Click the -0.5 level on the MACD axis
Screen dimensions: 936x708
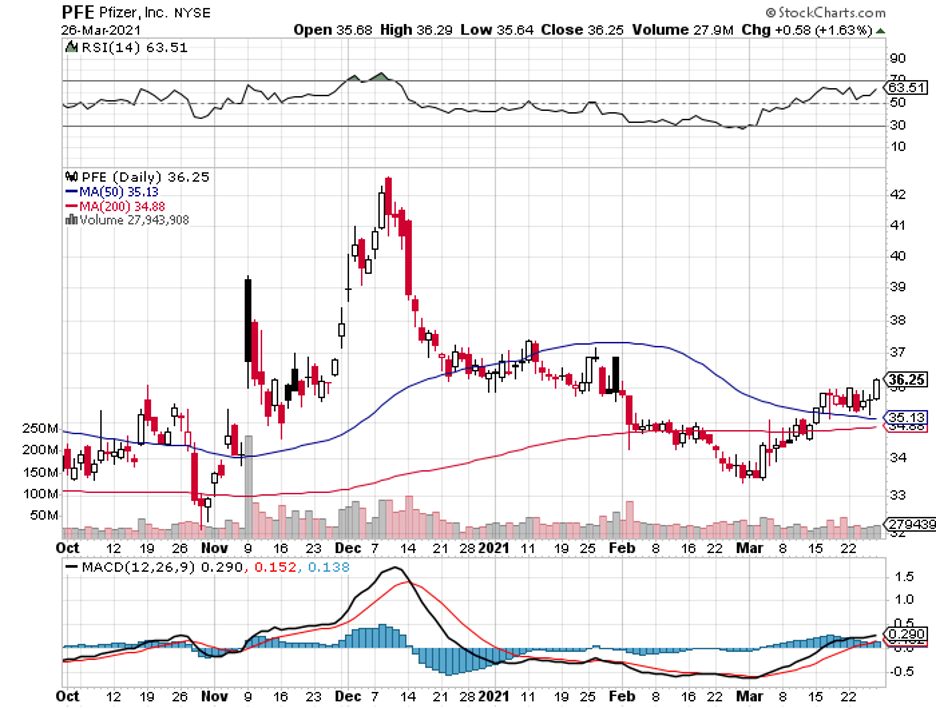[x=902, y=672]
